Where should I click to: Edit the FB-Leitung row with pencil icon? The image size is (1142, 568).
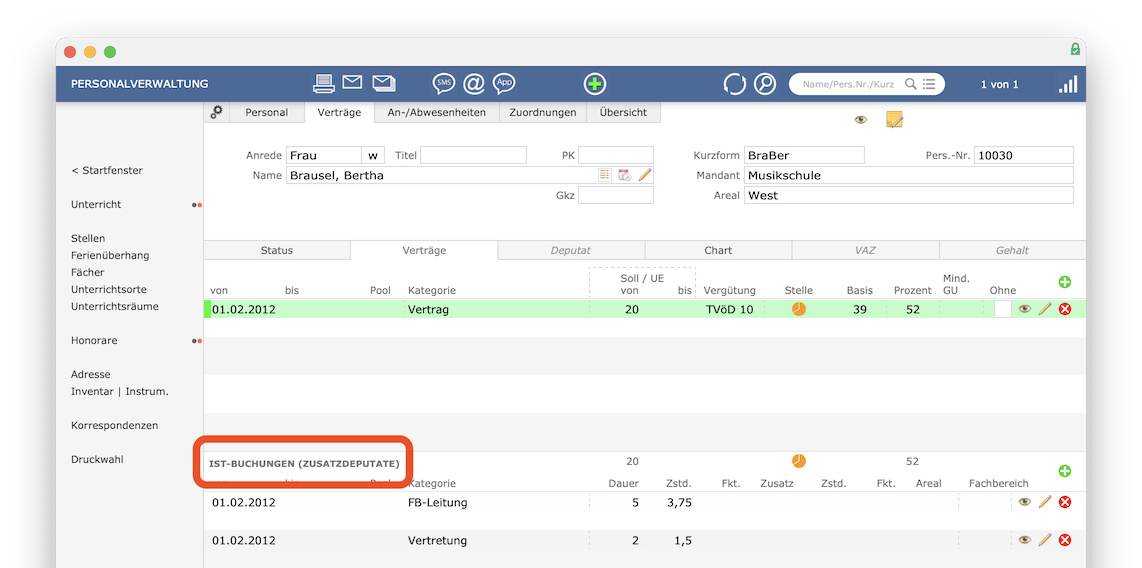[1045, 502]
